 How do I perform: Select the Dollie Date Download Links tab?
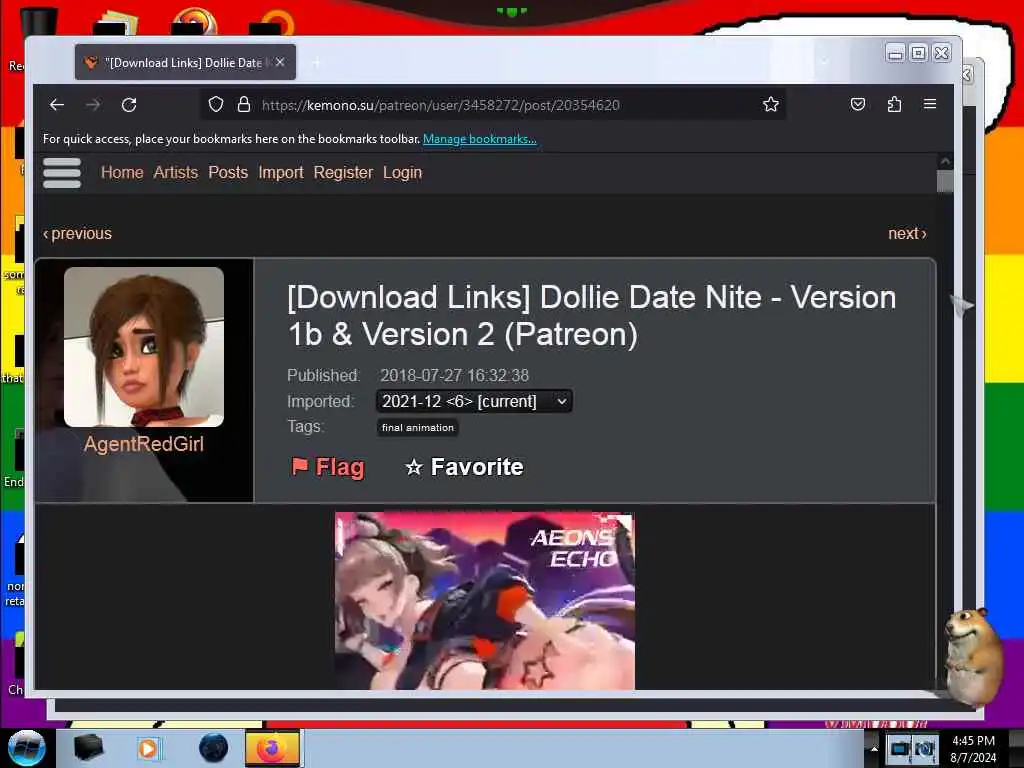pos(185,62)
